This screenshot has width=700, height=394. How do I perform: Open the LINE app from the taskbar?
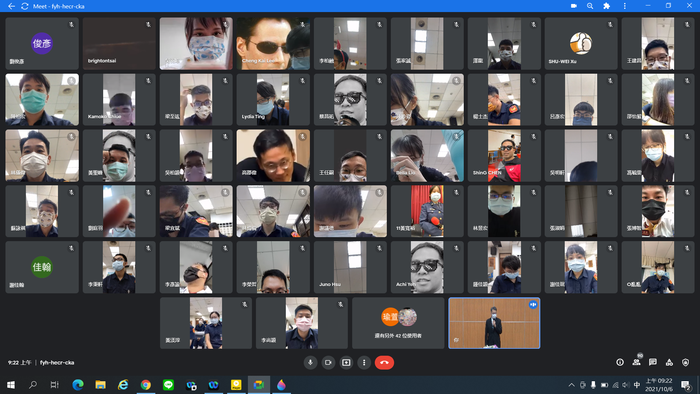(168, 385)
